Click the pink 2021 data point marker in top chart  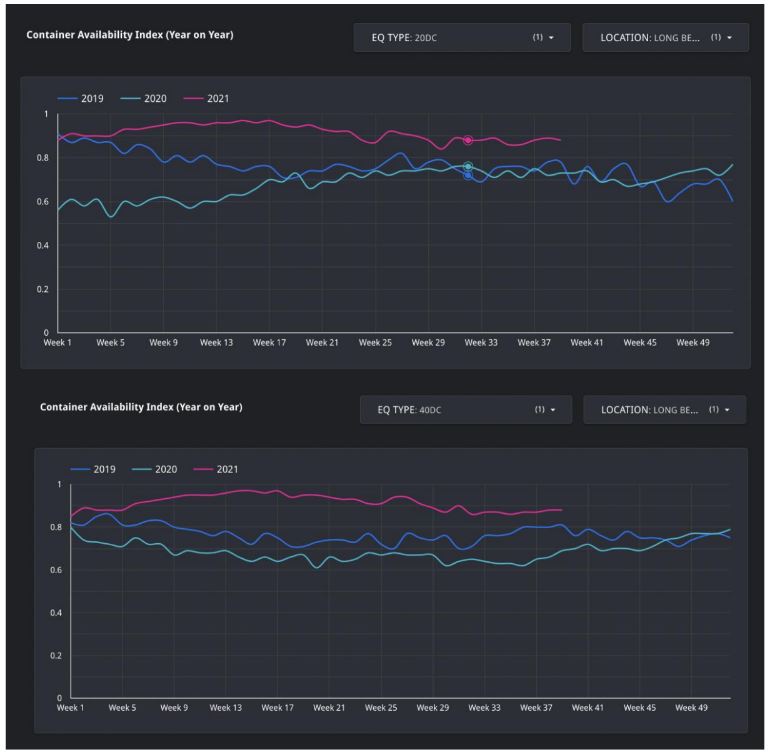click(468, 140)
